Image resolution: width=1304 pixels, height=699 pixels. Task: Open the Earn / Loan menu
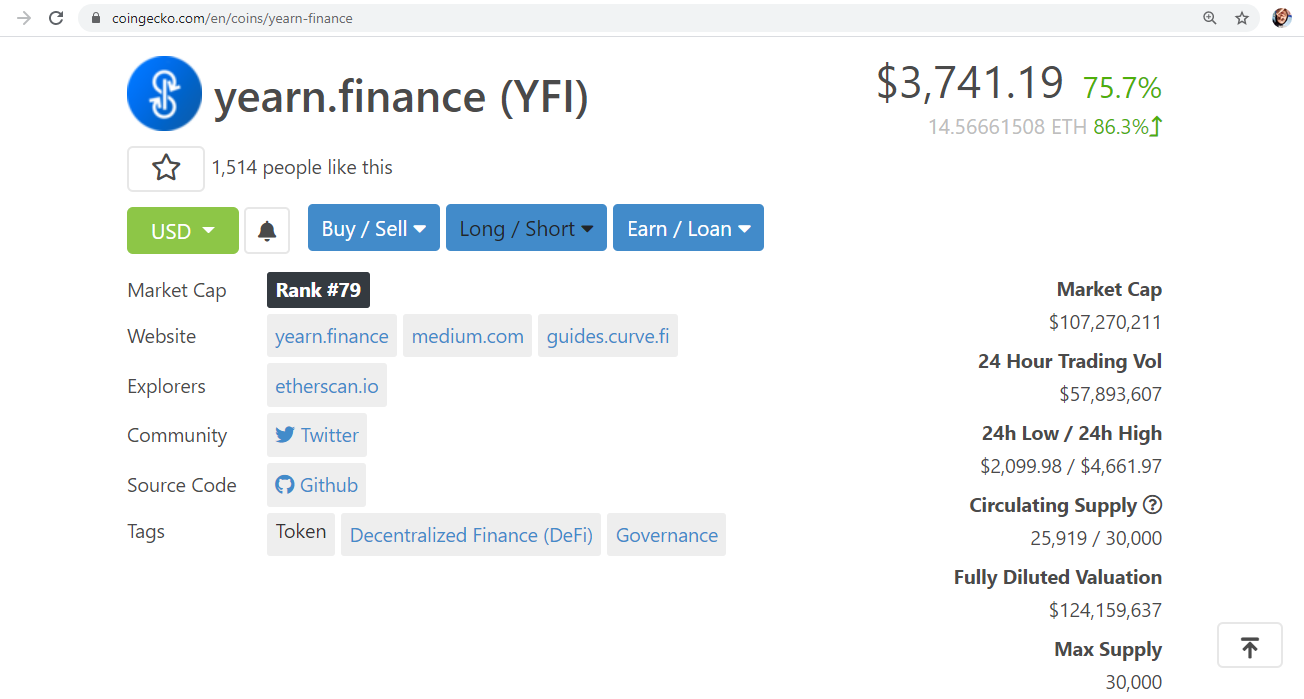pyautogui.click(x=688, y=228)
